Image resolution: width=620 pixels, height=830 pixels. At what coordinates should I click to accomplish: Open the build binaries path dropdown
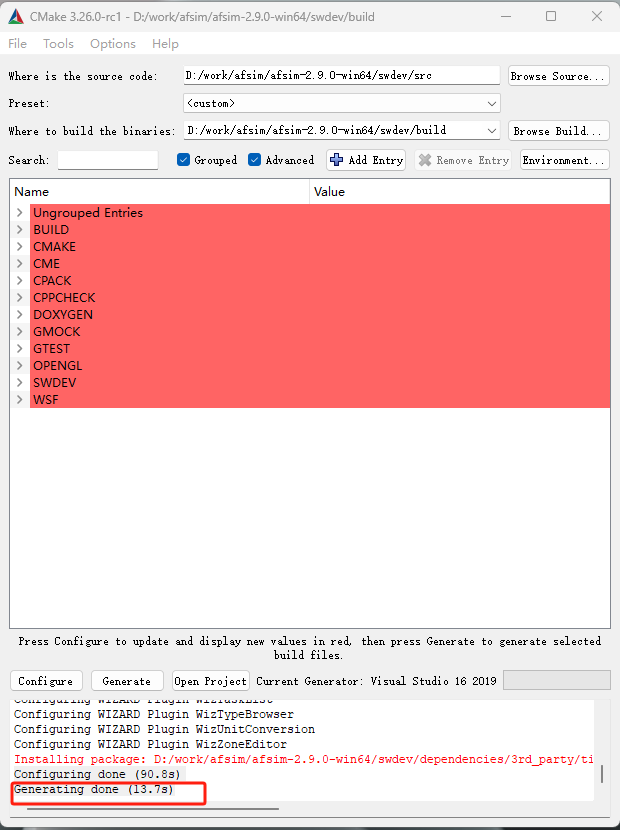pyautogui.click(x=492, y=130)
